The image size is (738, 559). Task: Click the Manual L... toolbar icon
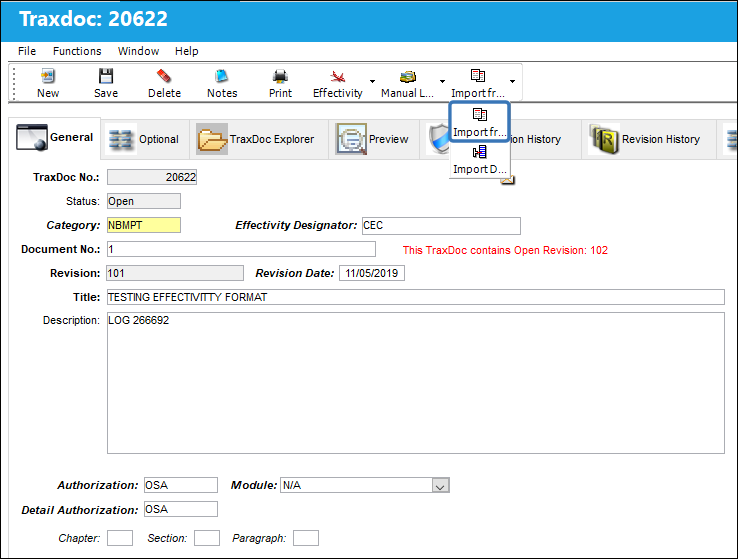[x=408, y=76]
